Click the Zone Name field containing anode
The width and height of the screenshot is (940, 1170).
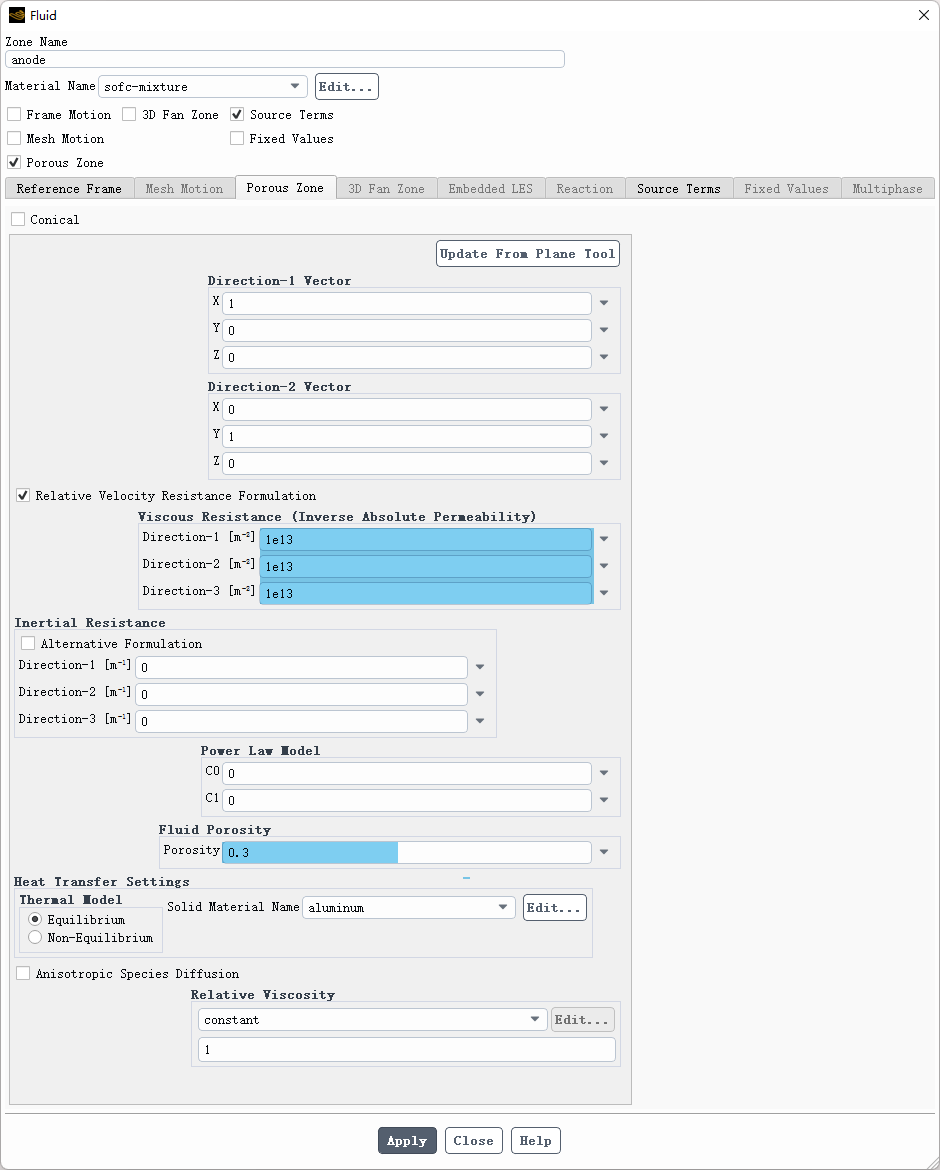click(285, 60)
